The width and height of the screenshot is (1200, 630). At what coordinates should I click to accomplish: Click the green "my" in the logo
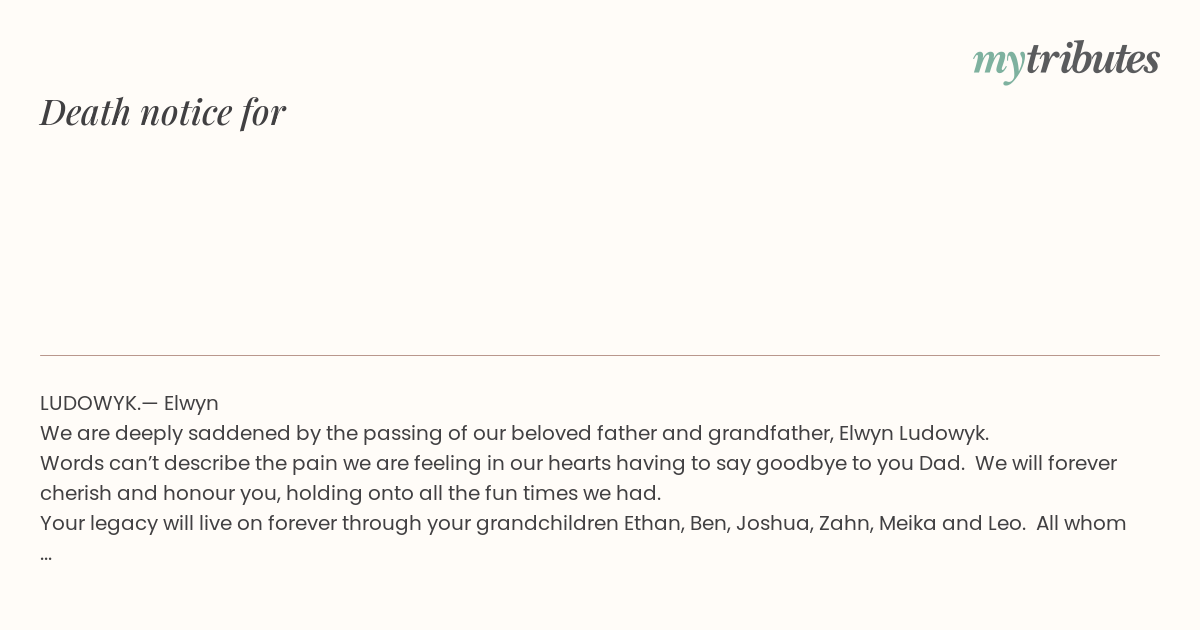(x=998, y=63)
